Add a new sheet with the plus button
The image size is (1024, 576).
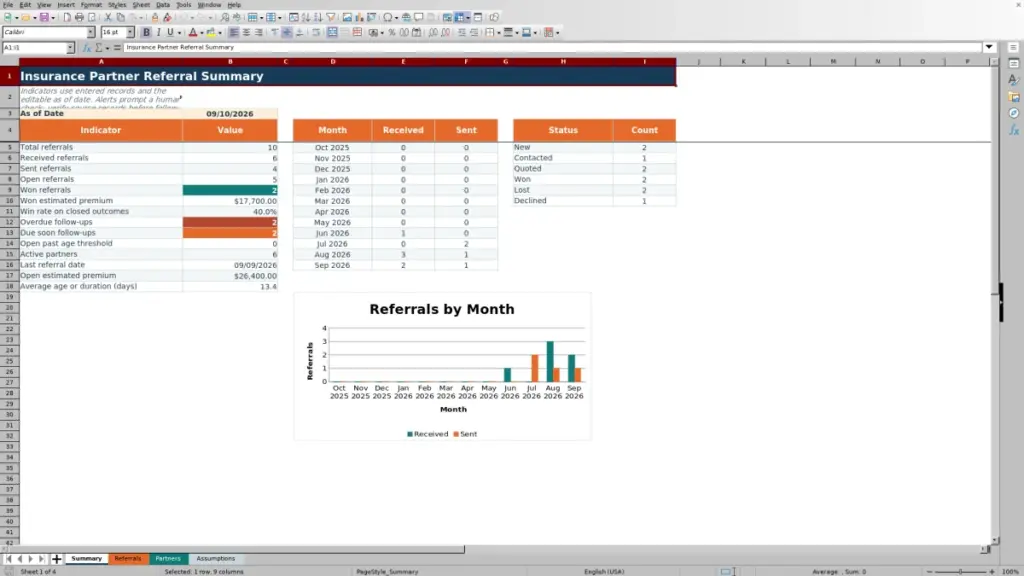[x=57, y=559]
